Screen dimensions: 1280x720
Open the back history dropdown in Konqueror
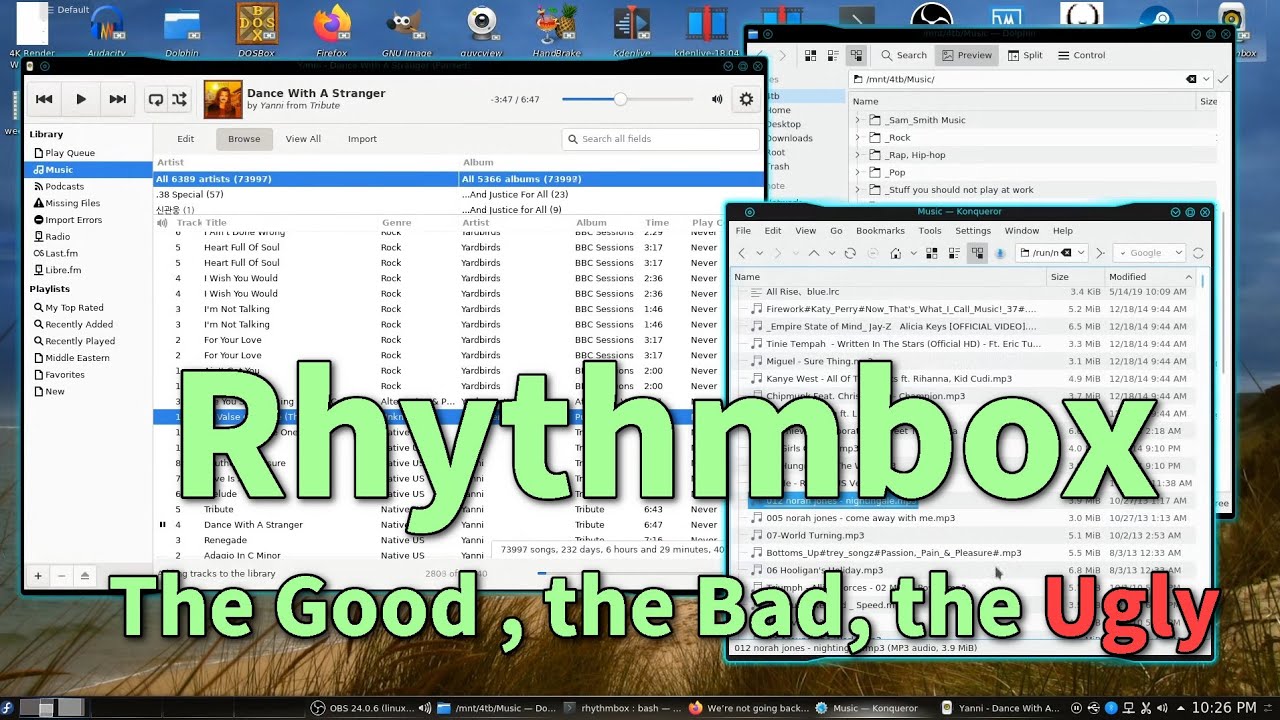click(760, 254)
